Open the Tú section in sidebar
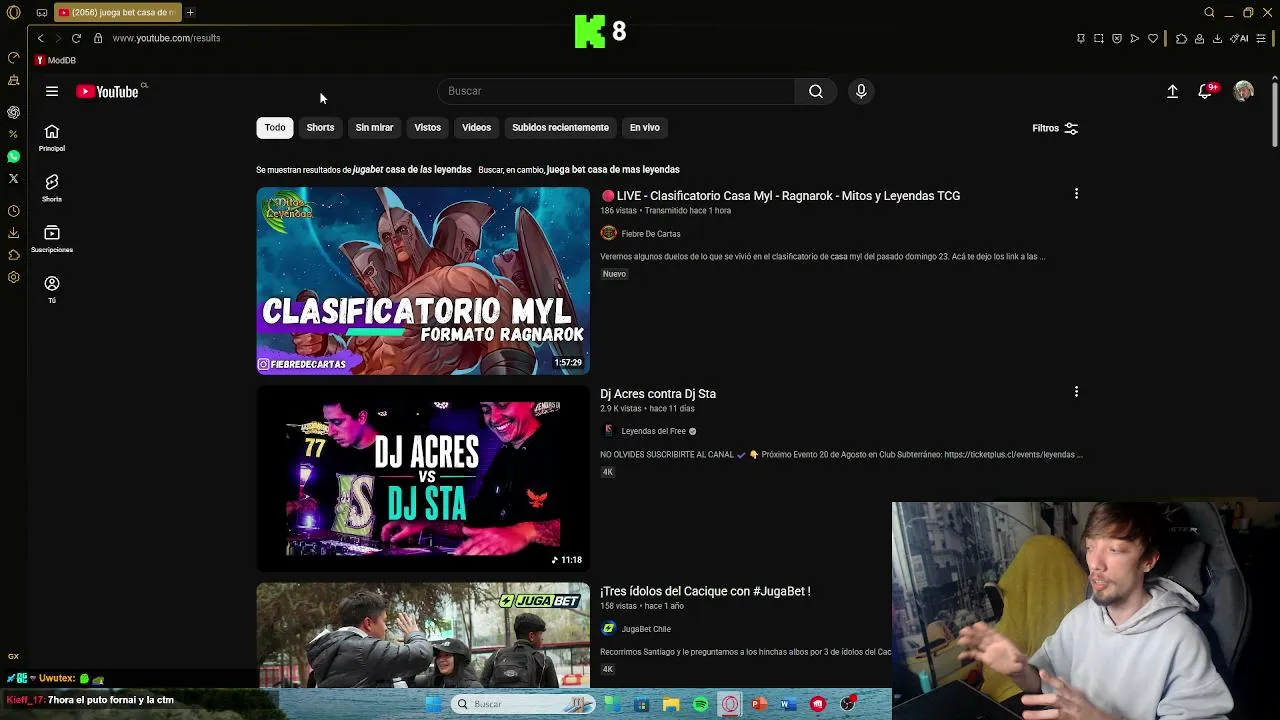The height and width of the screenshot is (720, 1280). [52, 290]
